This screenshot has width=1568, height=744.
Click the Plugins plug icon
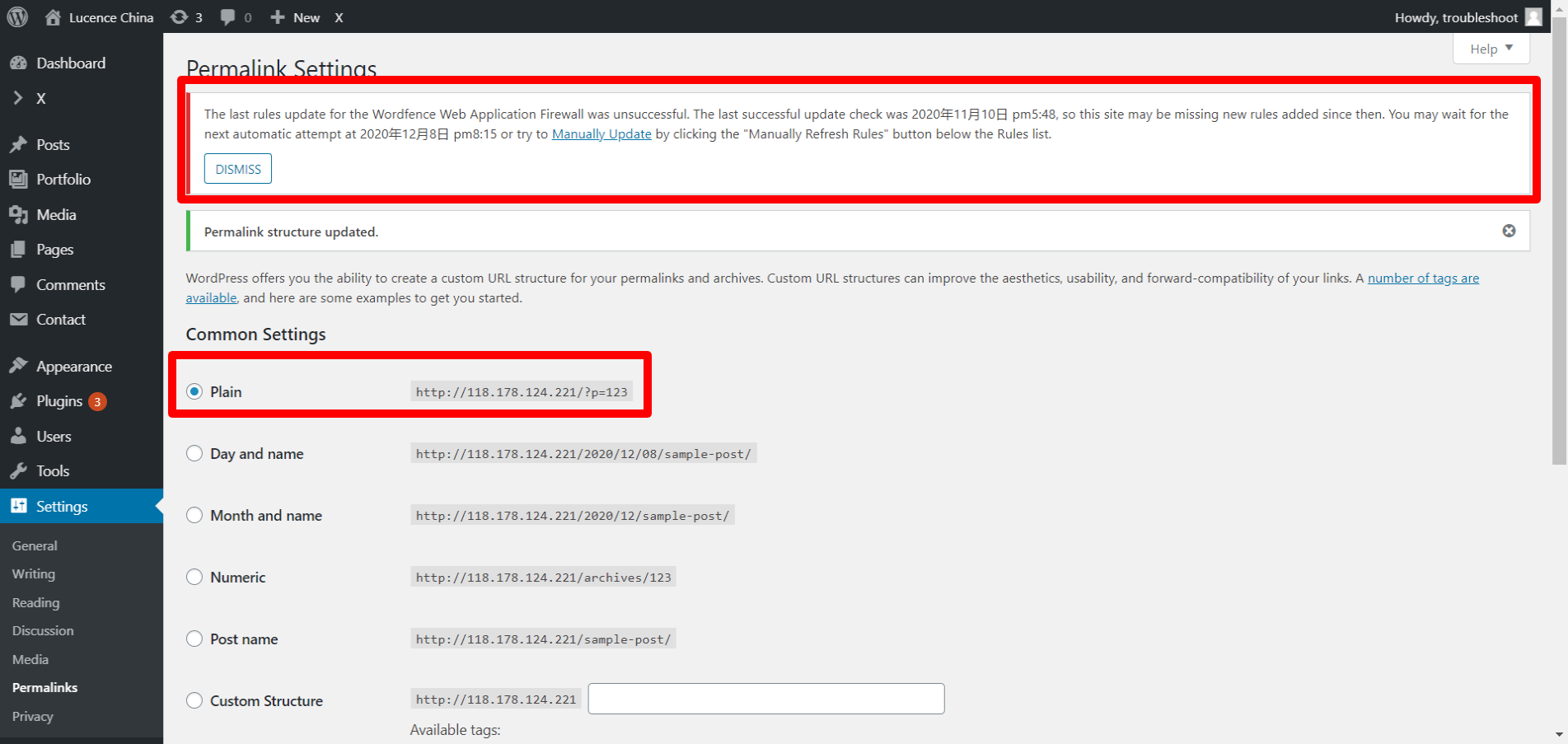click(x=18, y=401)
